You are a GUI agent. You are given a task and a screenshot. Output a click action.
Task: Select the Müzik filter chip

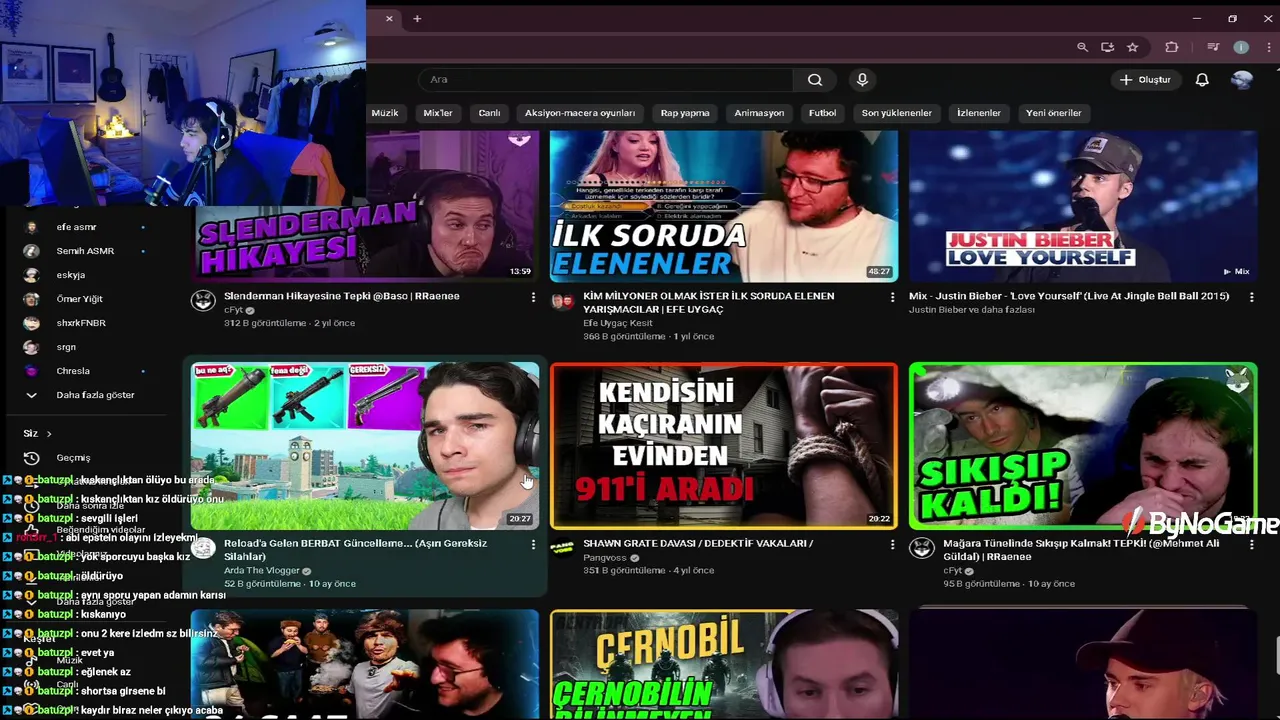point(385,113)
